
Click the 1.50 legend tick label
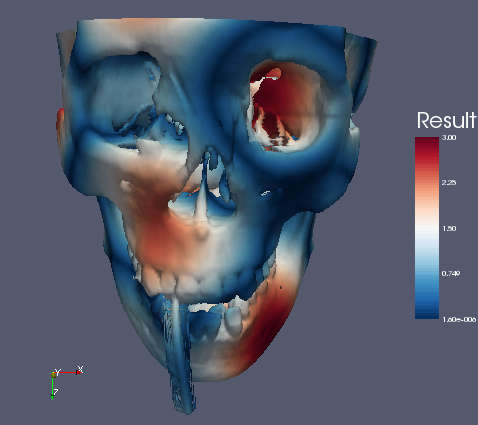449,228
